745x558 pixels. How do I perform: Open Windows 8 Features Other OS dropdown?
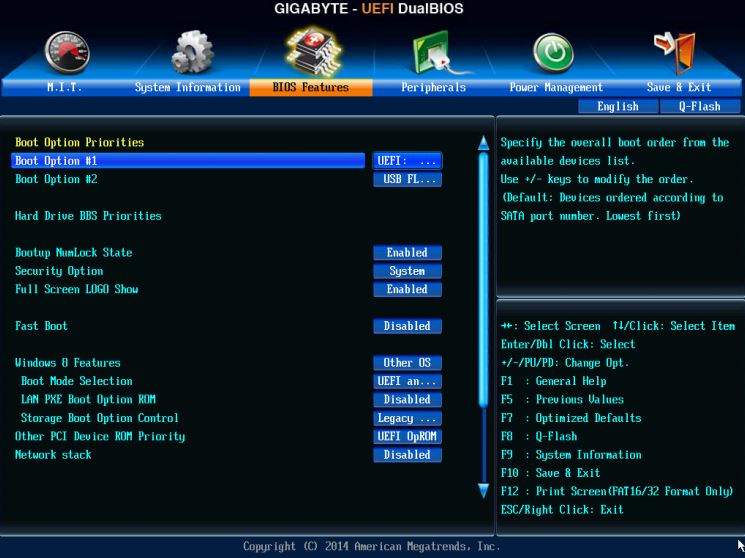pos(407,363)
